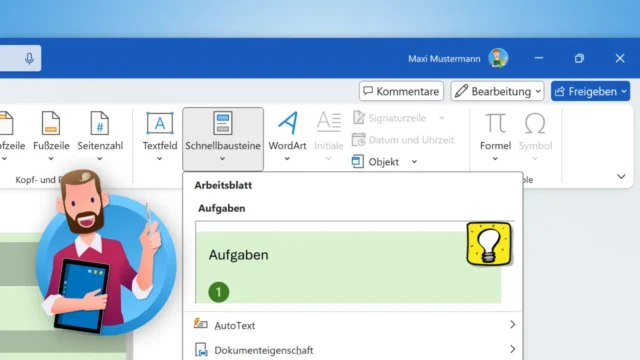Collapse the Schnellbausteine dropdown arrow
Screen dimensions: 640x360
(222, 159)
